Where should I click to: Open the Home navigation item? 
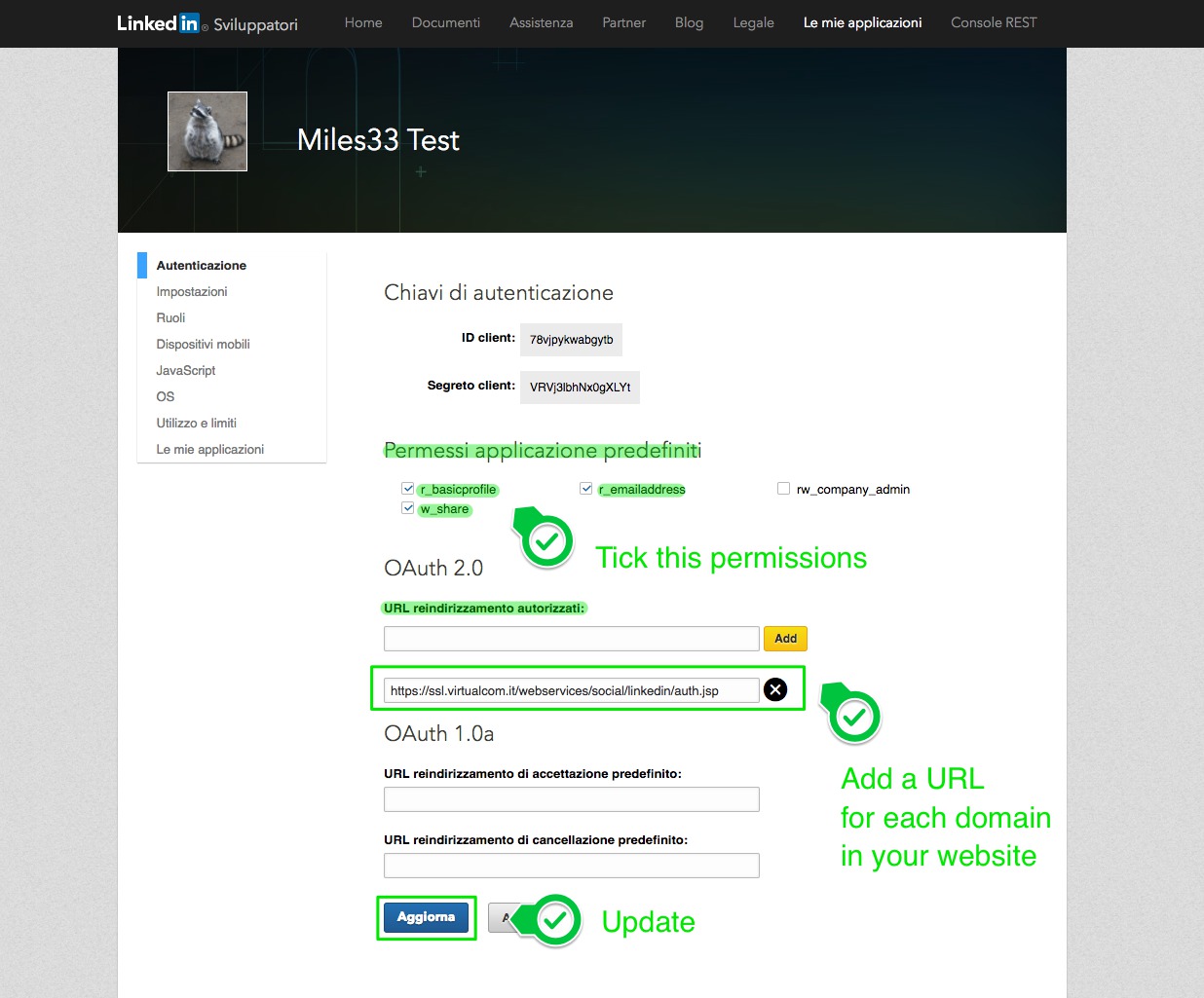pos(363,22)
